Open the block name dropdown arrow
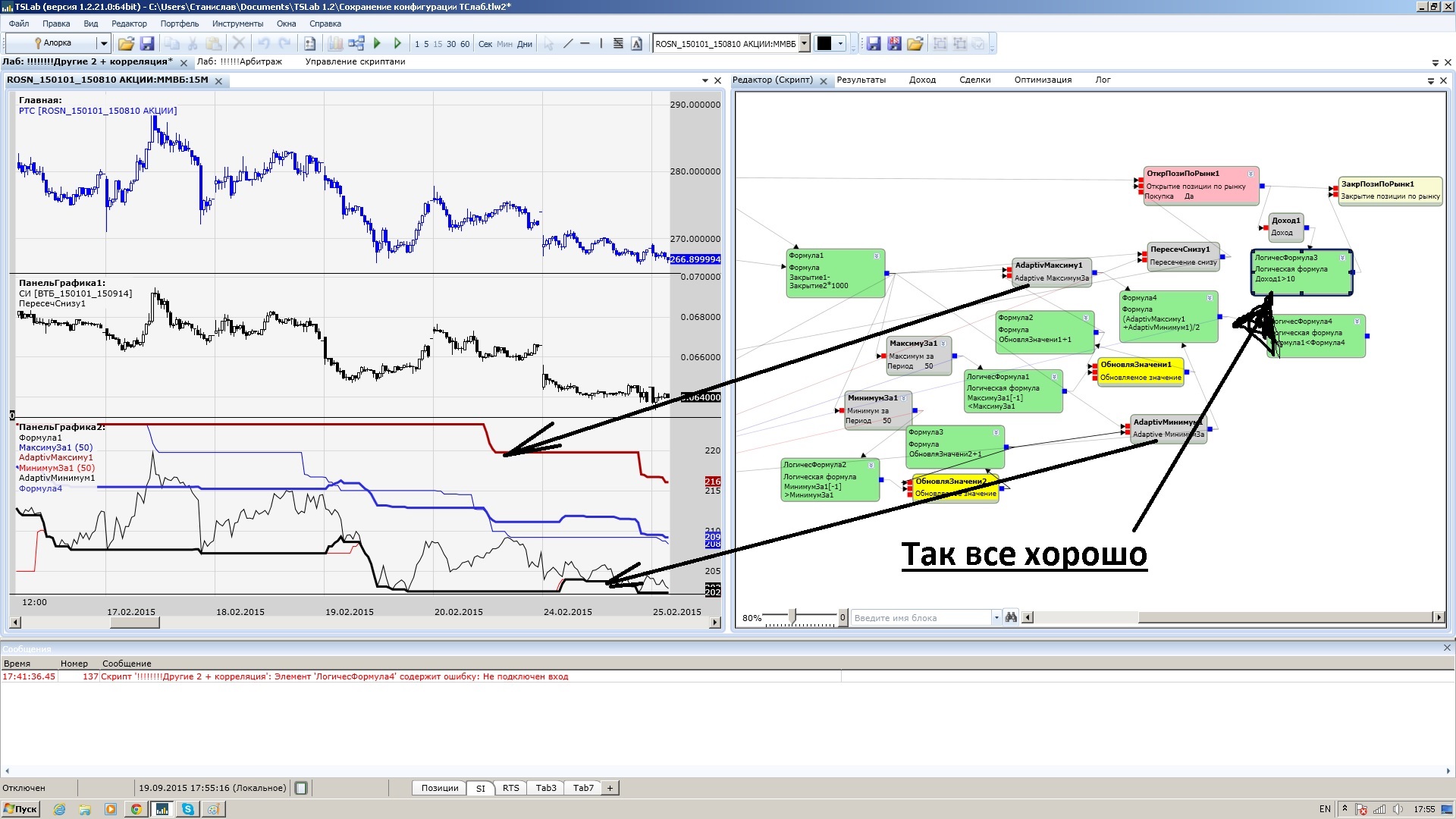The height and width of the screenshot is (819, 1456). pyautogui.click(x=996, y=618)
